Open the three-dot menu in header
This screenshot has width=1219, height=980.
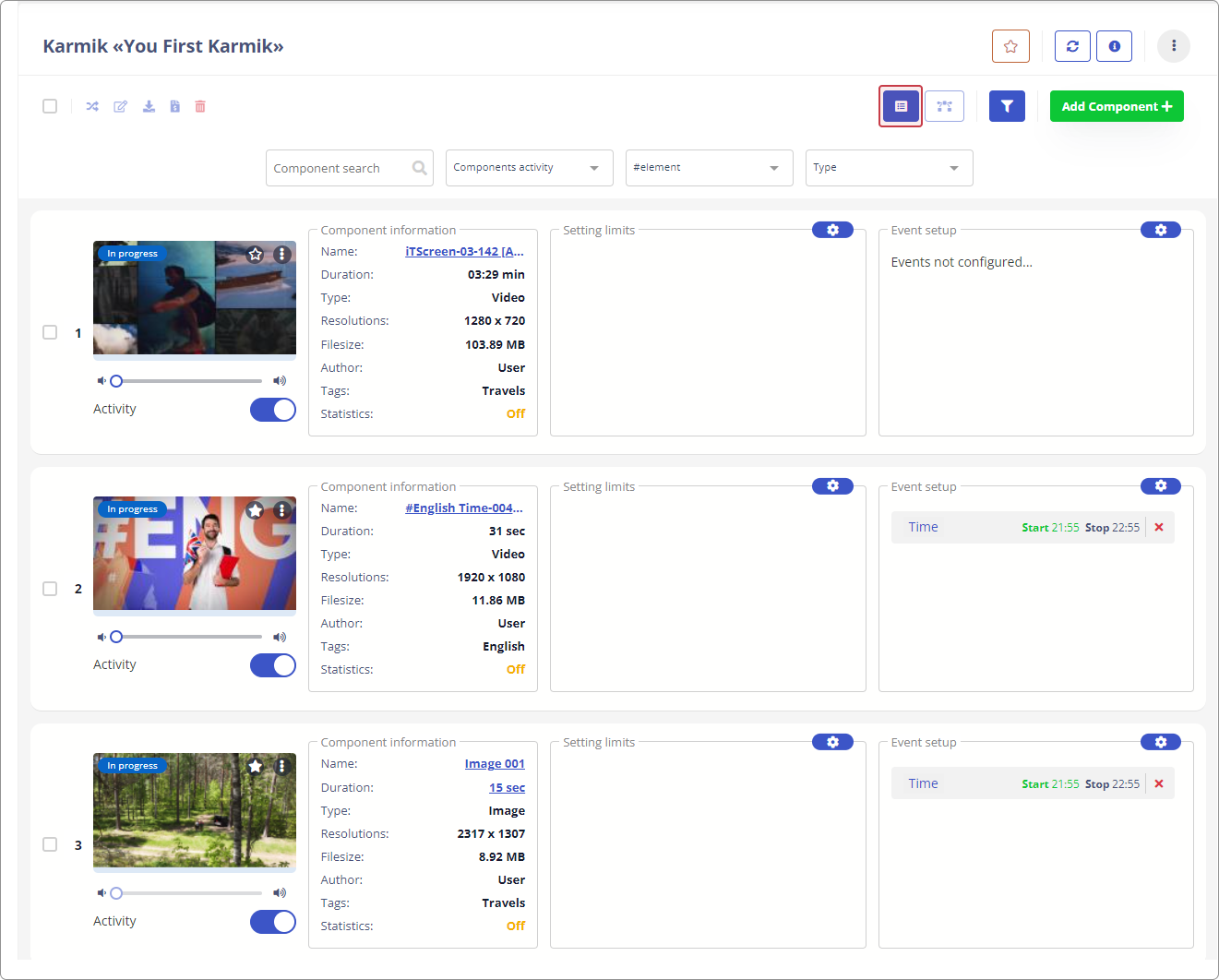click(x=1173, y=46)
